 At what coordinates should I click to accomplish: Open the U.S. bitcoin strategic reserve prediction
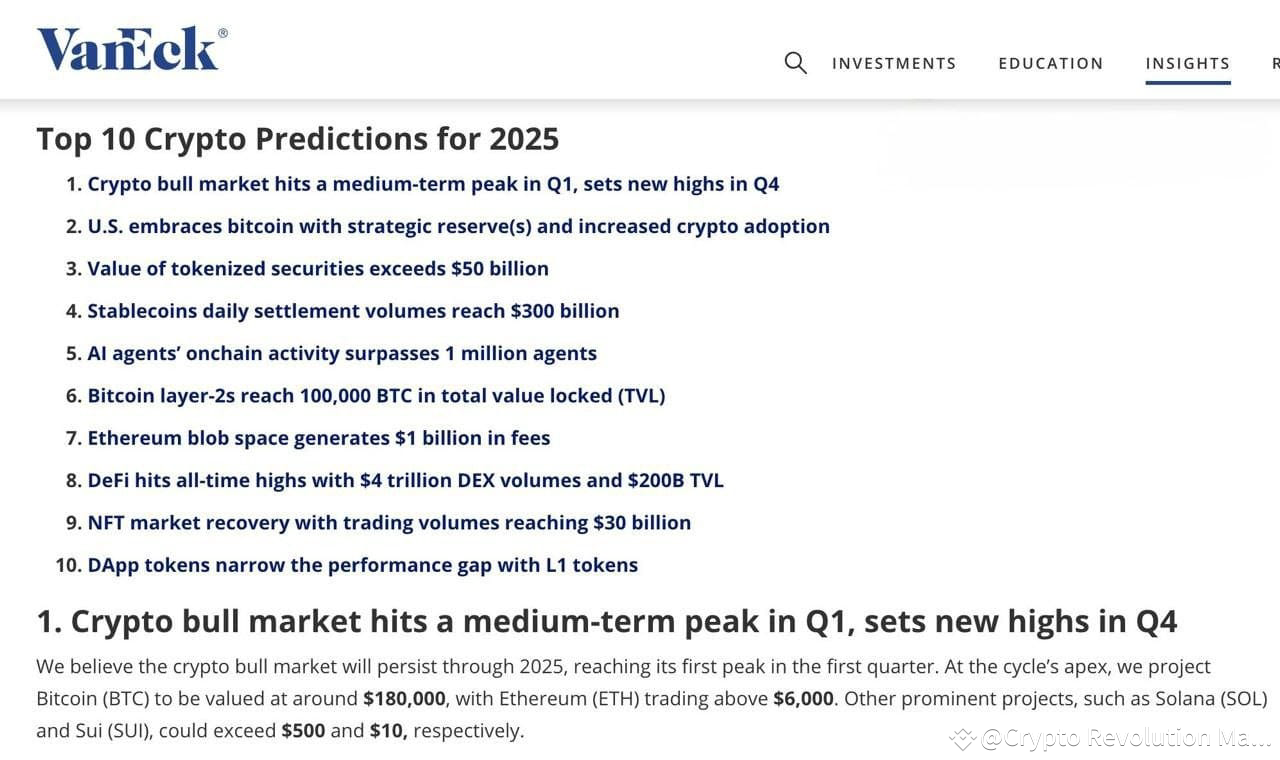click(458, 226)
